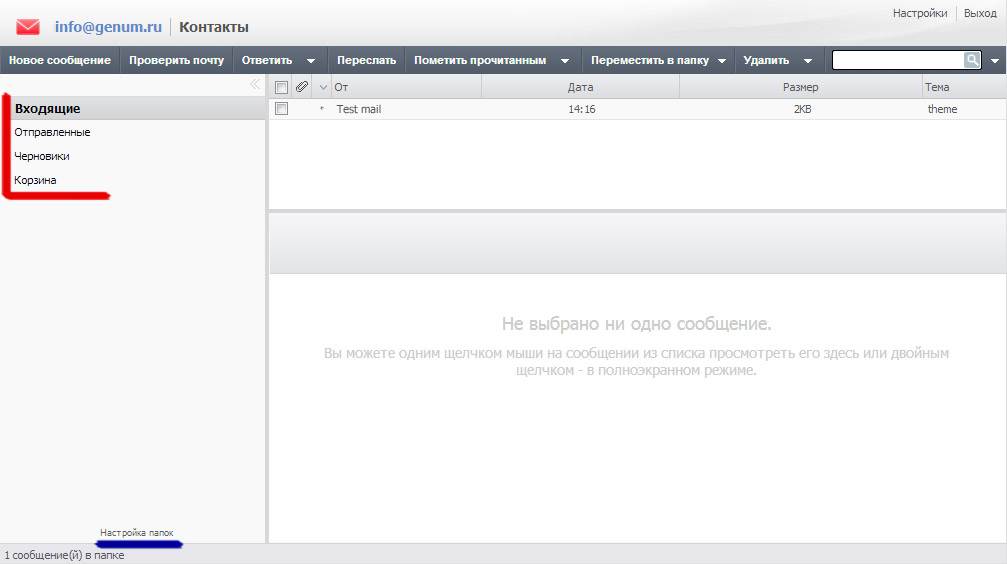Expand the Удалить dropdown arrow
Screen dimensions: 1007x564
click(x=808, y=61)
